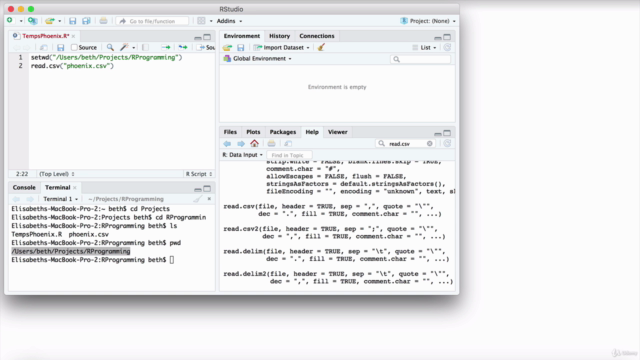This screenshot has height=360, width=640.
Task: Enable the Source on Save checkbox
Action: [74, 47]
